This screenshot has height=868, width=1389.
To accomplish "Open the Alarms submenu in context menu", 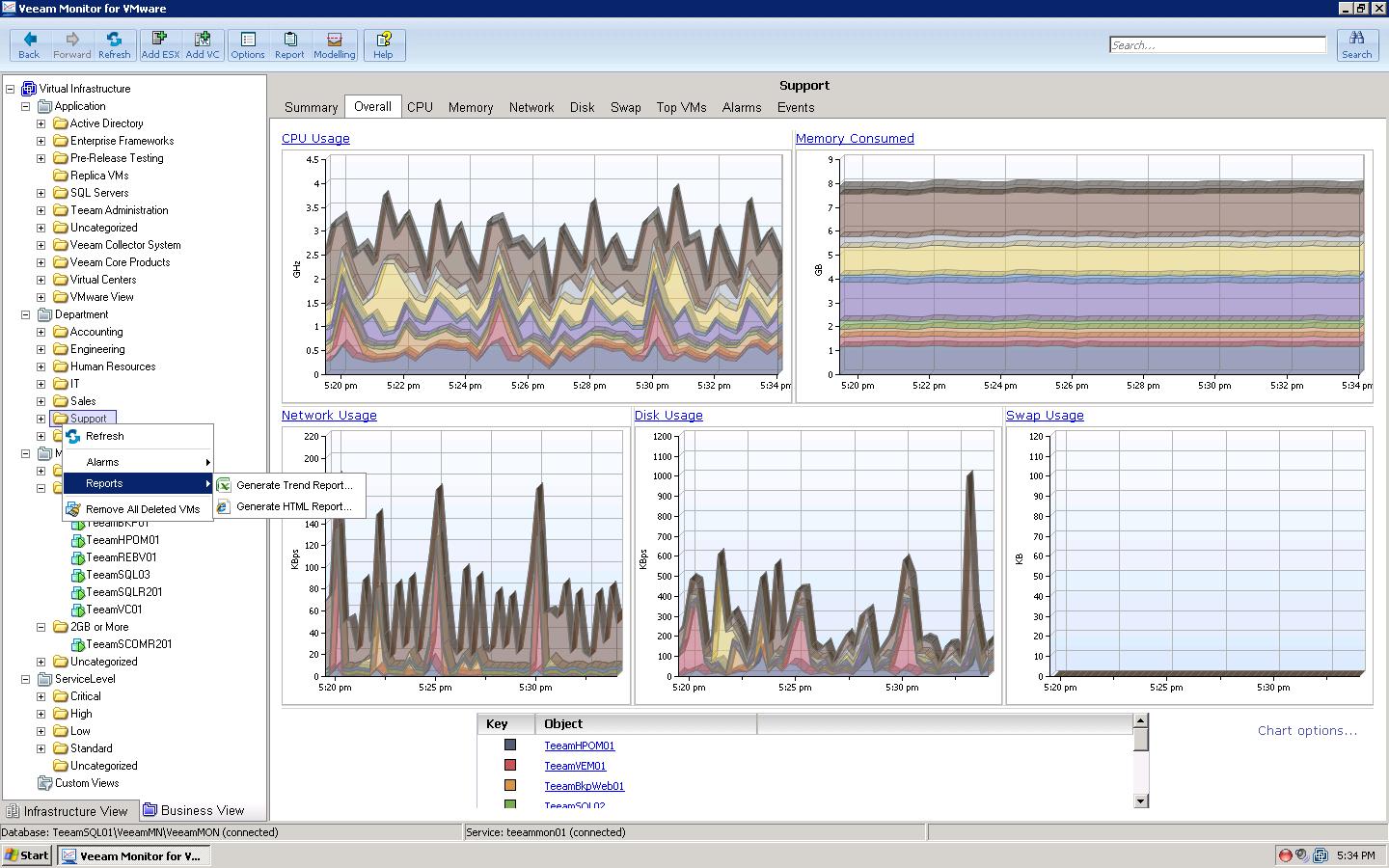I will pos(138,462).
